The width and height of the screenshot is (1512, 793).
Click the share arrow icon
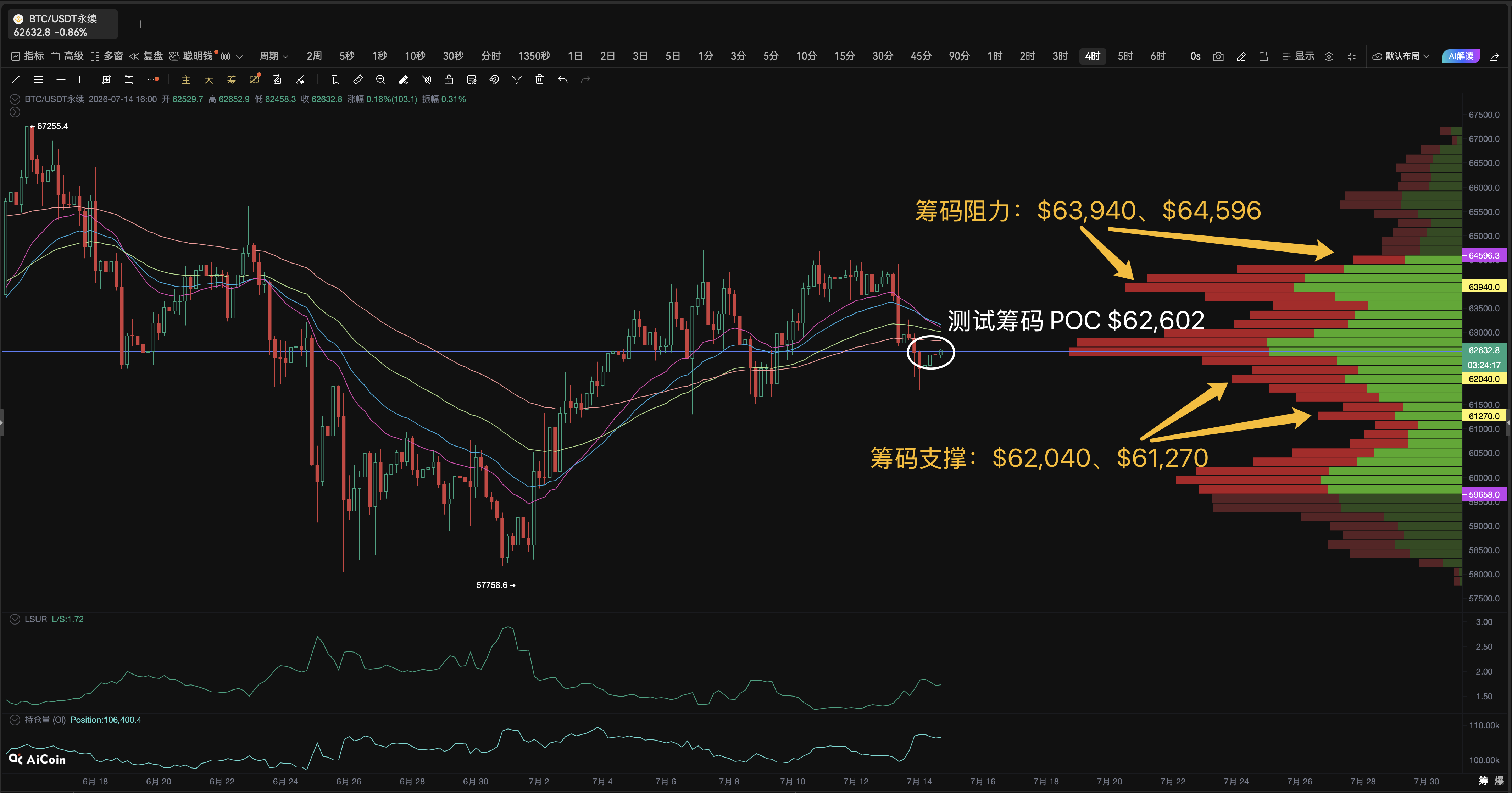click(x=1494, y=56)
